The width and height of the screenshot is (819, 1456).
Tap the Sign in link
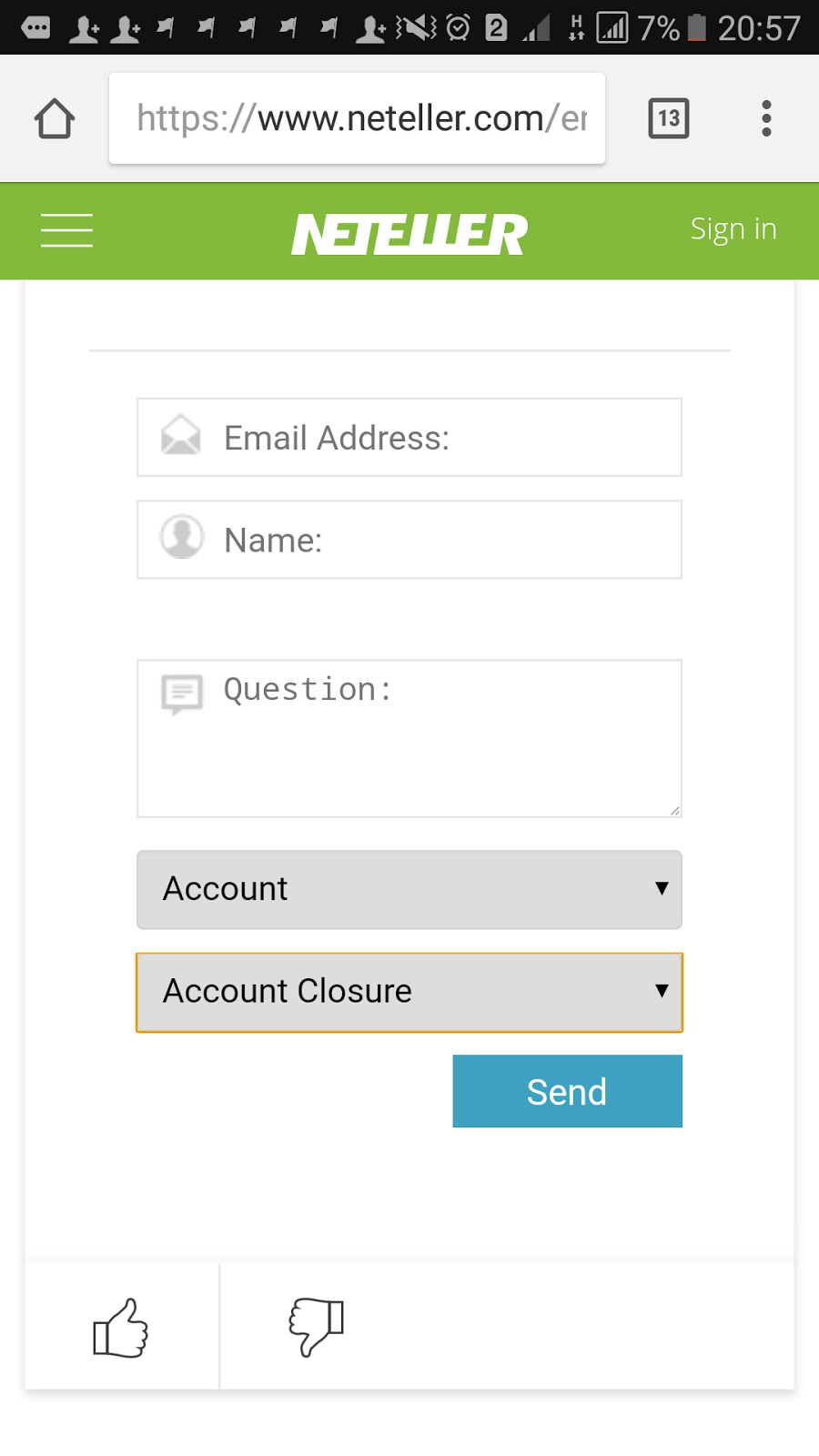tap(733, 229)
